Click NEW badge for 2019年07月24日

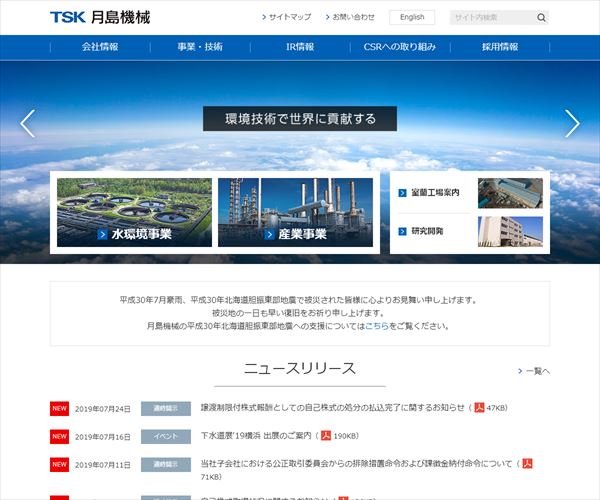(59, 409)
